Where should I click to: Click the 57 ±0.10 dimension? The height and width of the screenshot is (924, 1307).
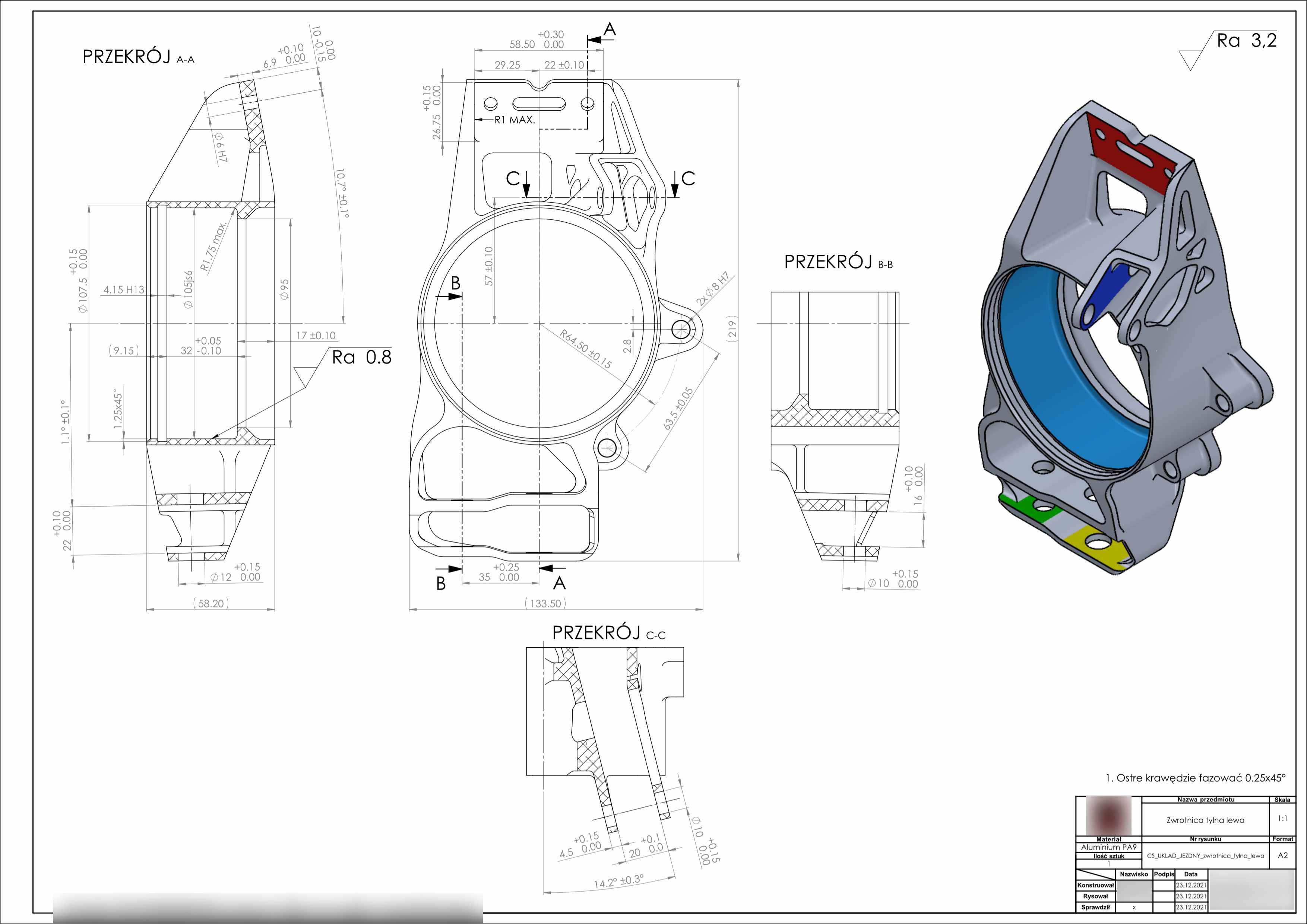489,266
